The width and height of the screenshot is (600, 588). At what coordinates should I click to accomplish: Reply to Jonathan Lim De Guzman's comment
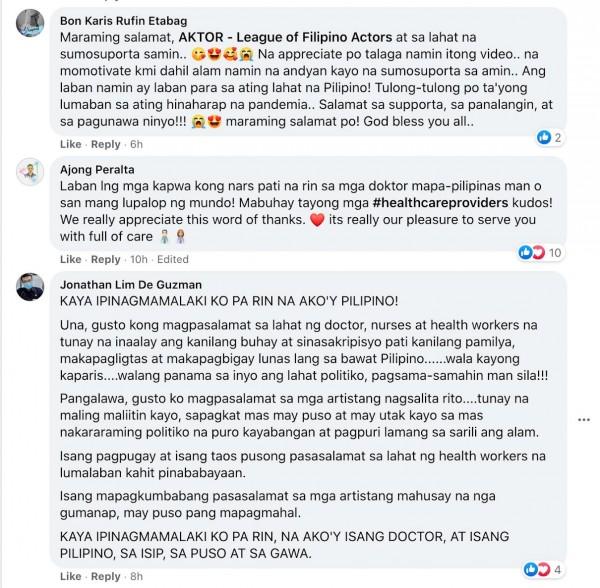[x=106, y=576]
